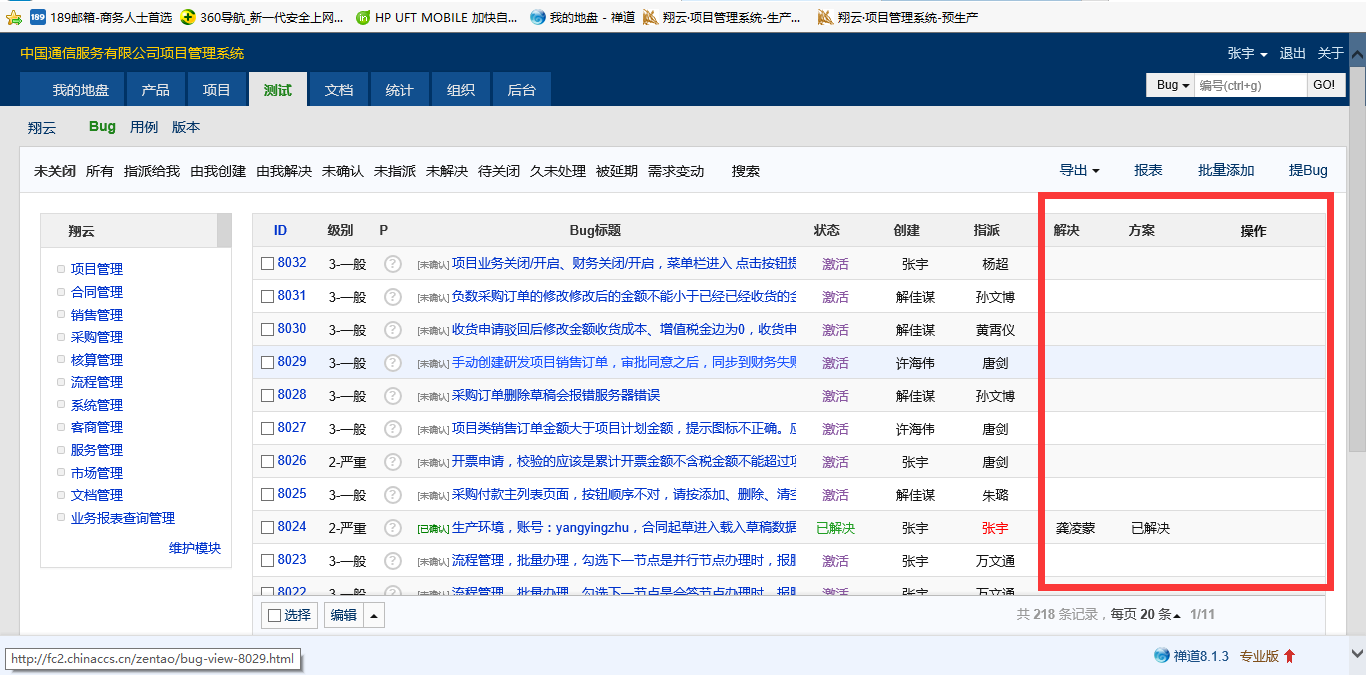Open the 张宇 user account dropdown
This screenshot has width=1366, height=675.
tap(1247, 54)
